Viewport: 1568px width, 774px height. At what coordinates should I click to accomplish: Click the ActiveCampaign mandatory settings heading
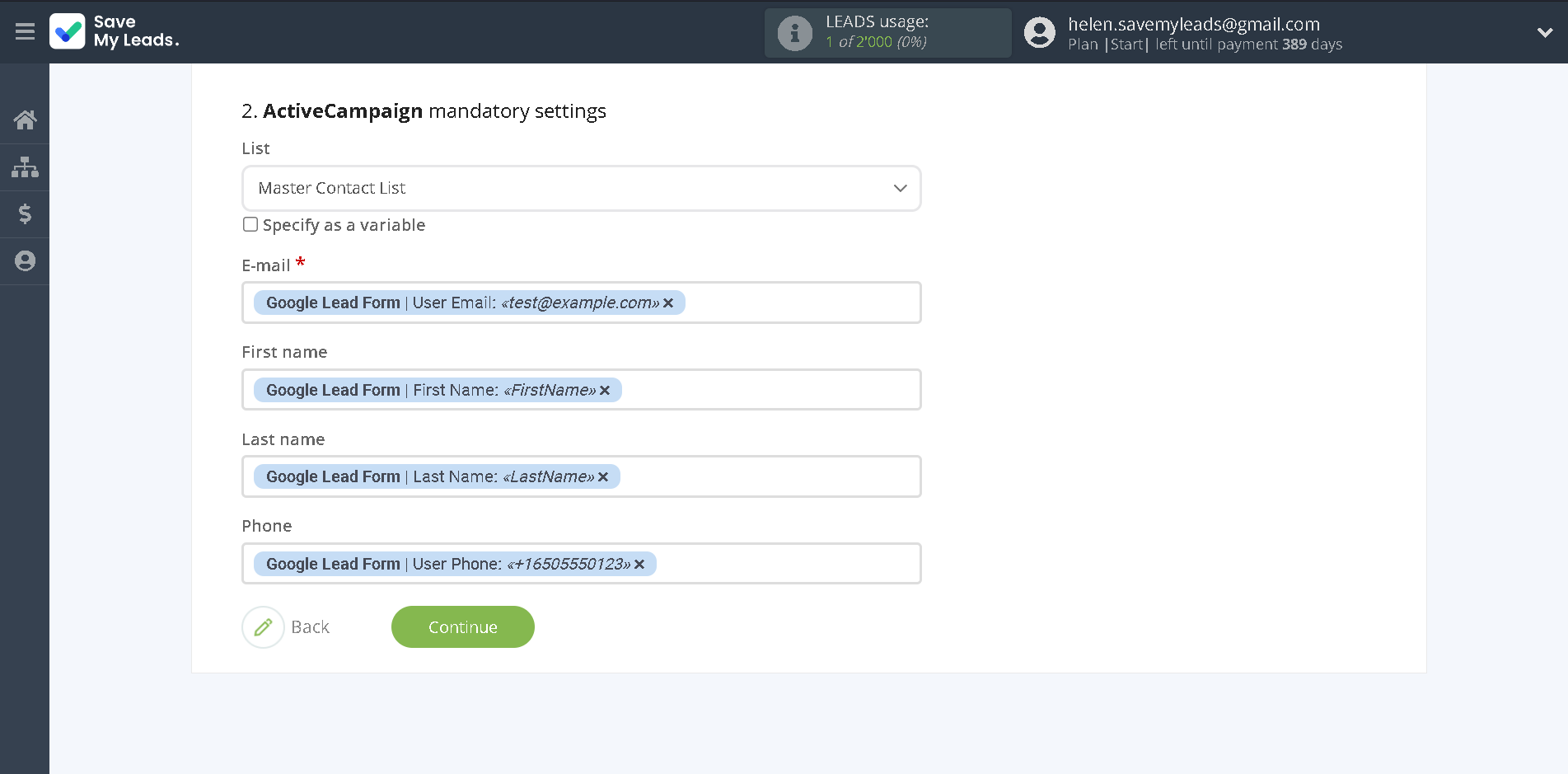coord(424,111)
